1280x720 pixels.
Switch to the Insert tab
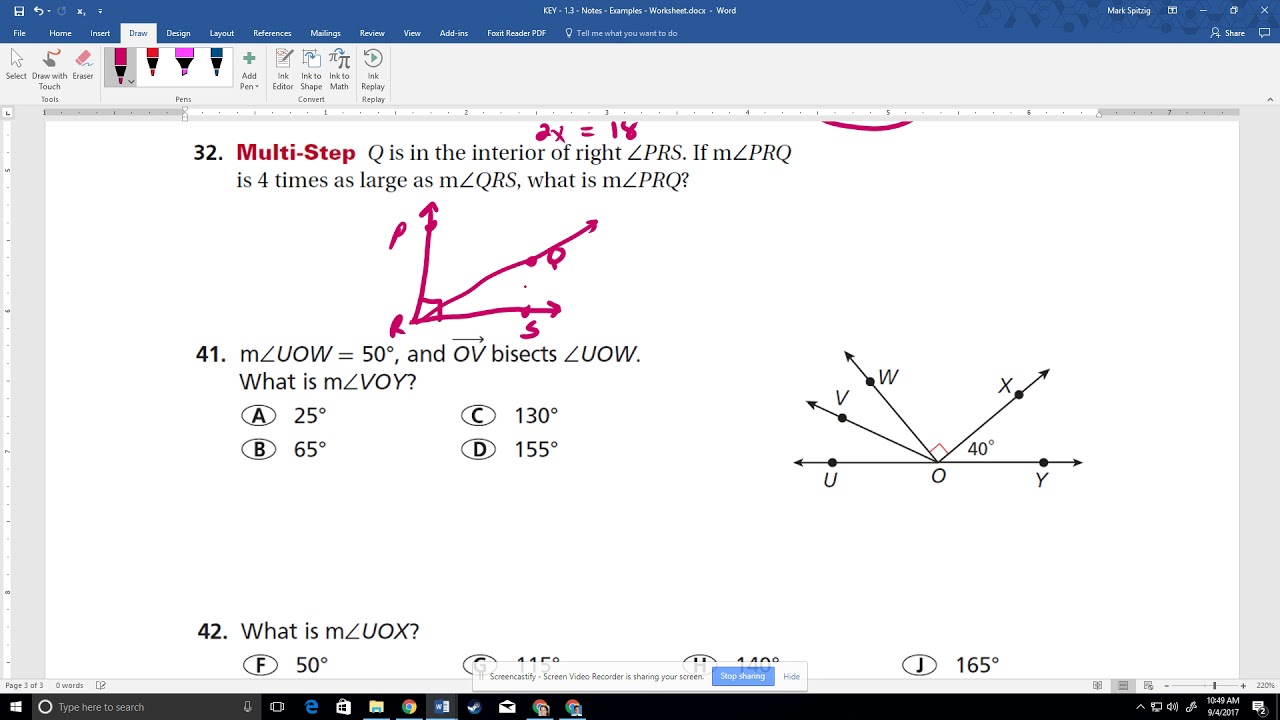(100, 33)
